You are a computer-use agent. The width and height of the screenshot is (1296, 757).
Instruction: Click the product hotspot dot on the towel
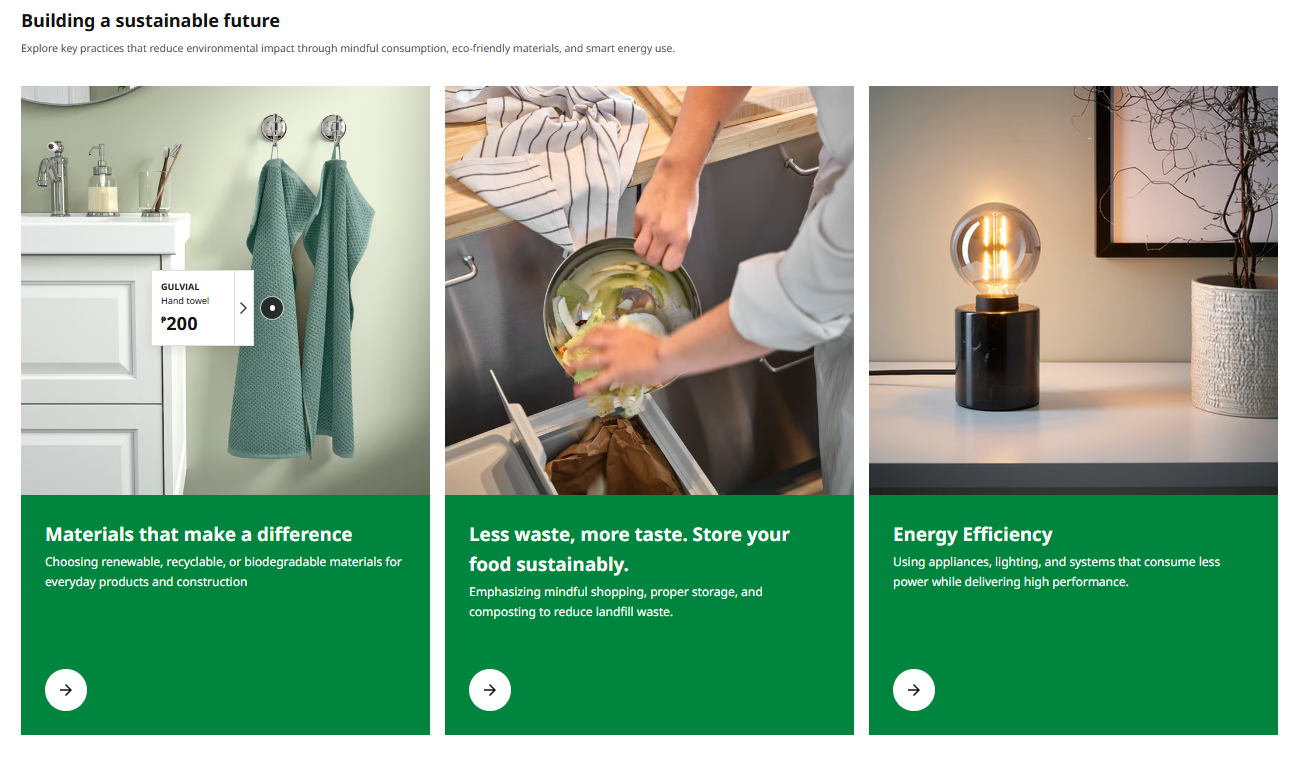tap(272, 308)
